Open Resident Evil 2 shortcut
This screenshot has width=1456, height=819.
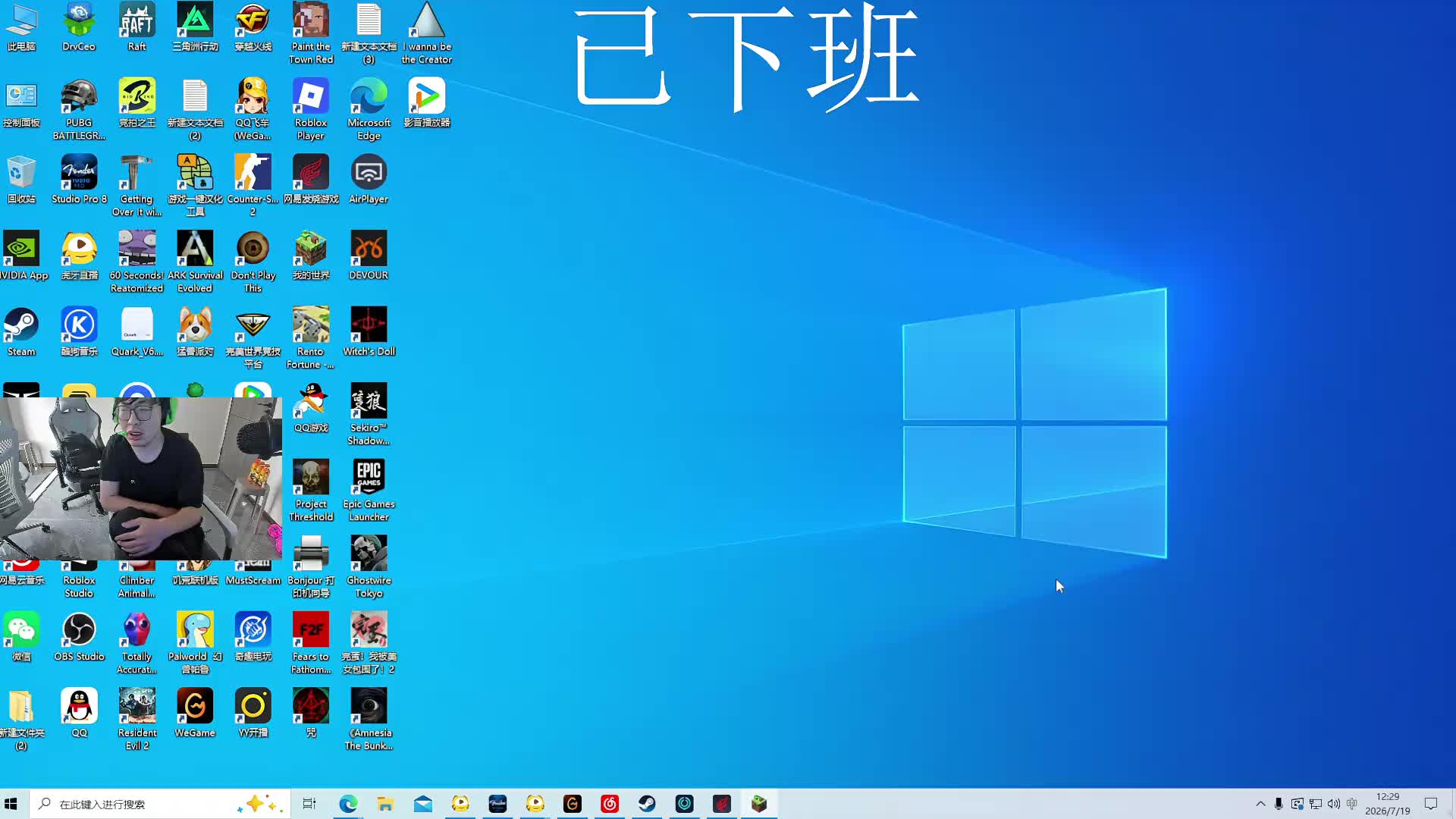pyautogui.click(x=136, y=720)
